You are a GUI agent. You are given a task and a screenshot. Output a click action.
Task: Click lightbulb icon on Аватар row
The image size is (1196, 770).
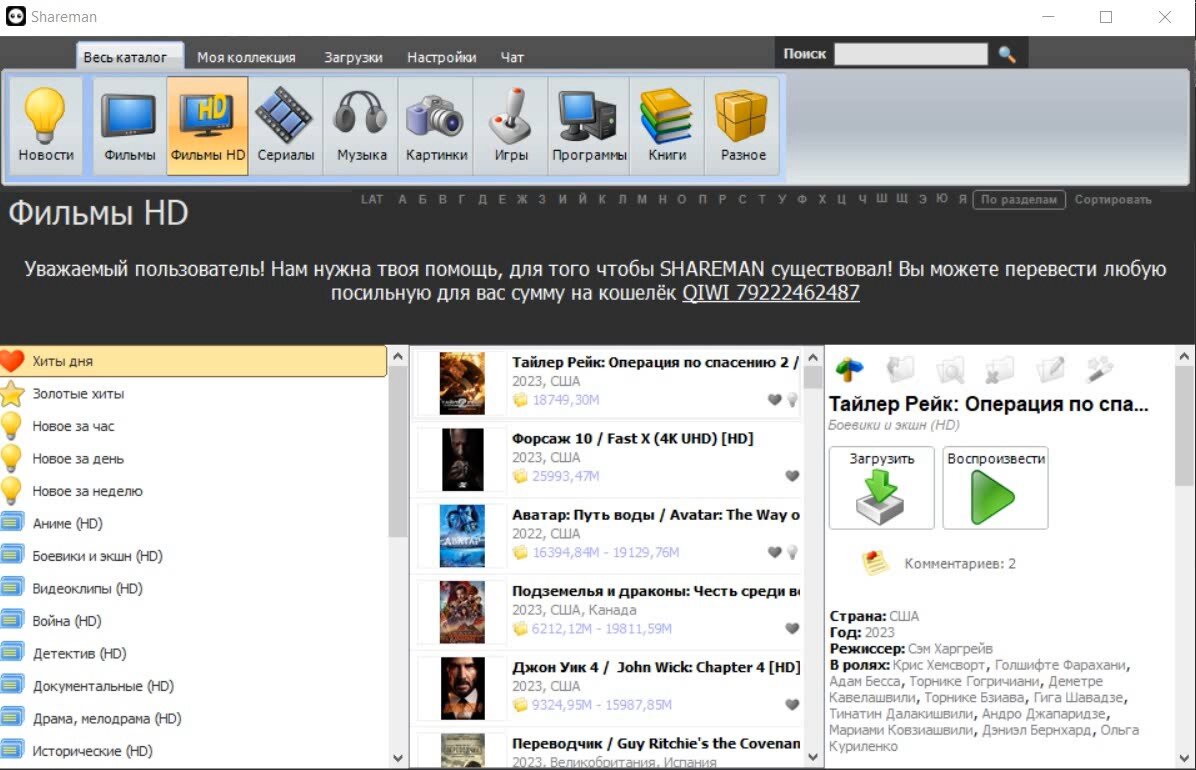click(793, 552)
